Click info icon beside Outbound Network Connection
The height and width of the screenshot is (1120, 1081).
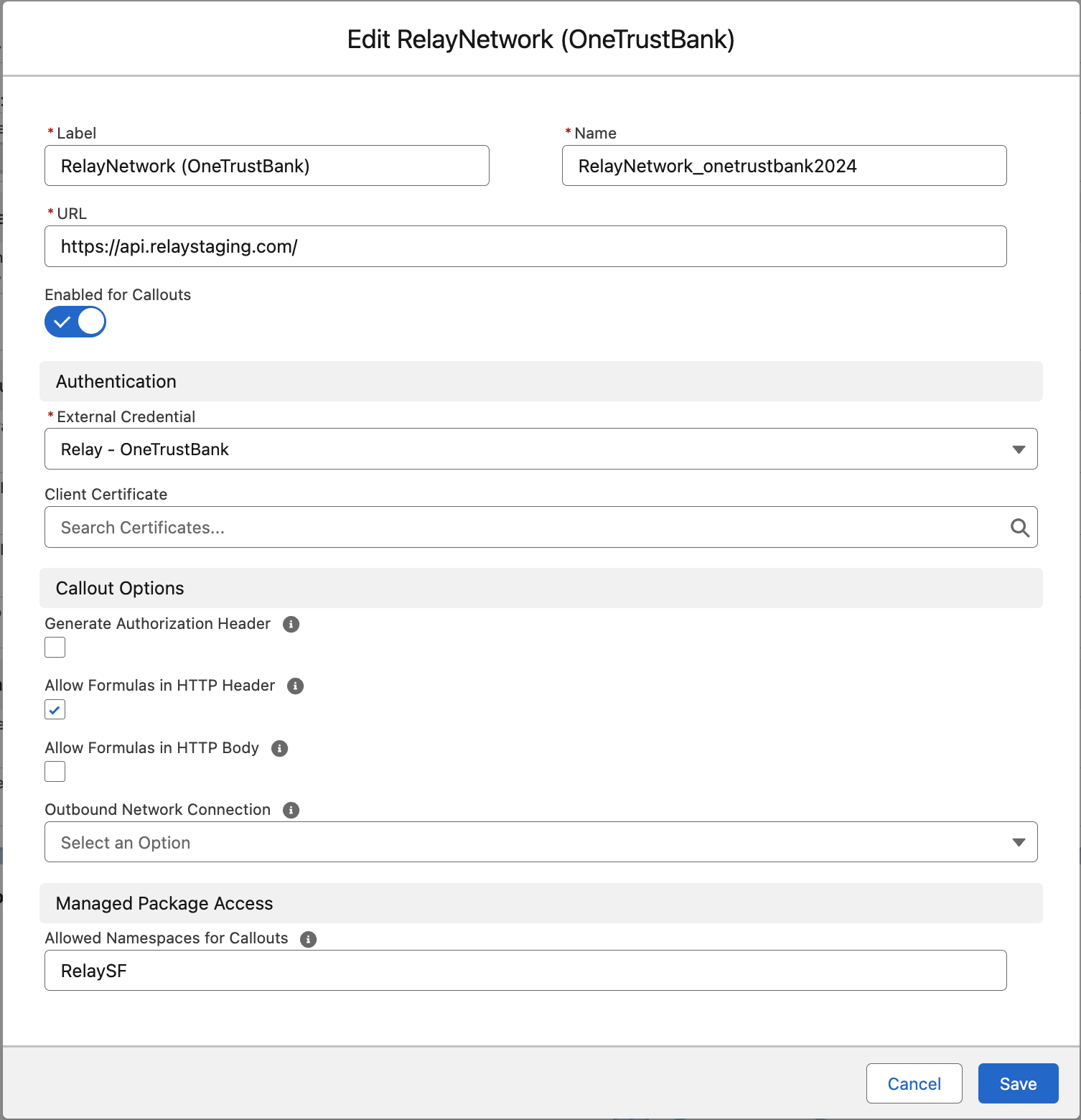291,810
